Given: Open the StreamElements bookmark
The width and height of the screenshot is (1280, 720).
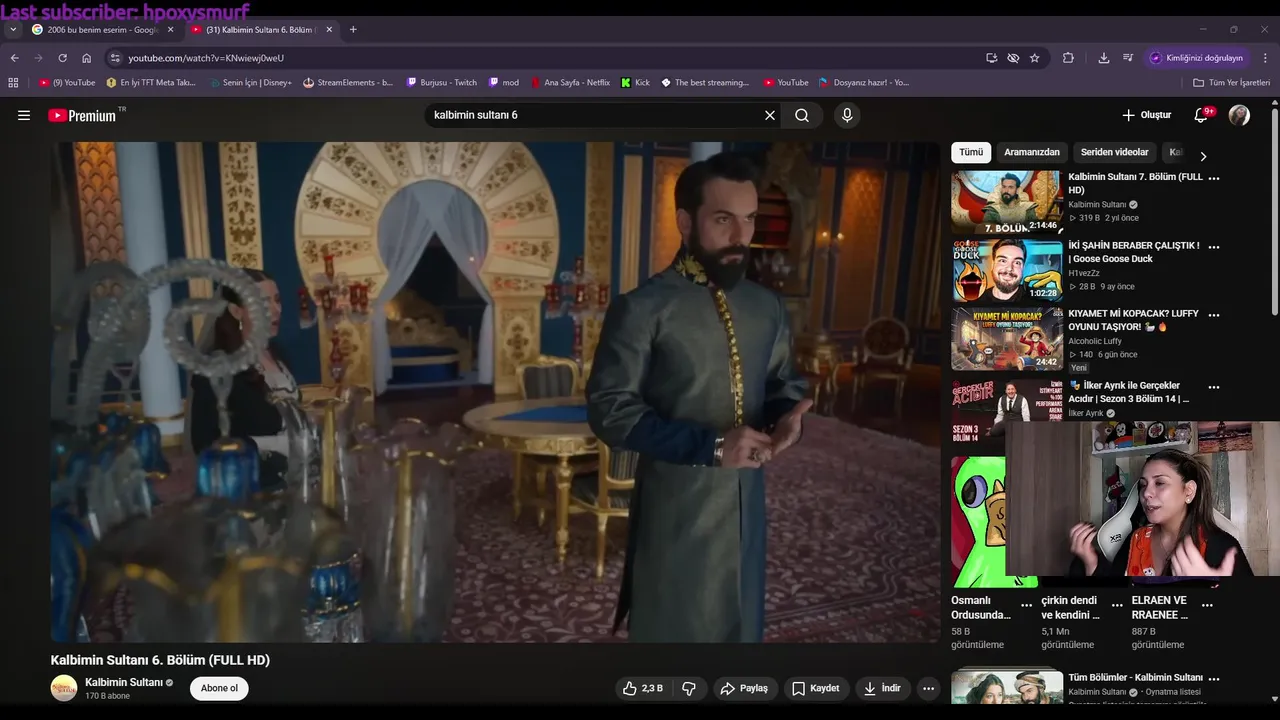Looking at the screenshot, I should 348,83.
